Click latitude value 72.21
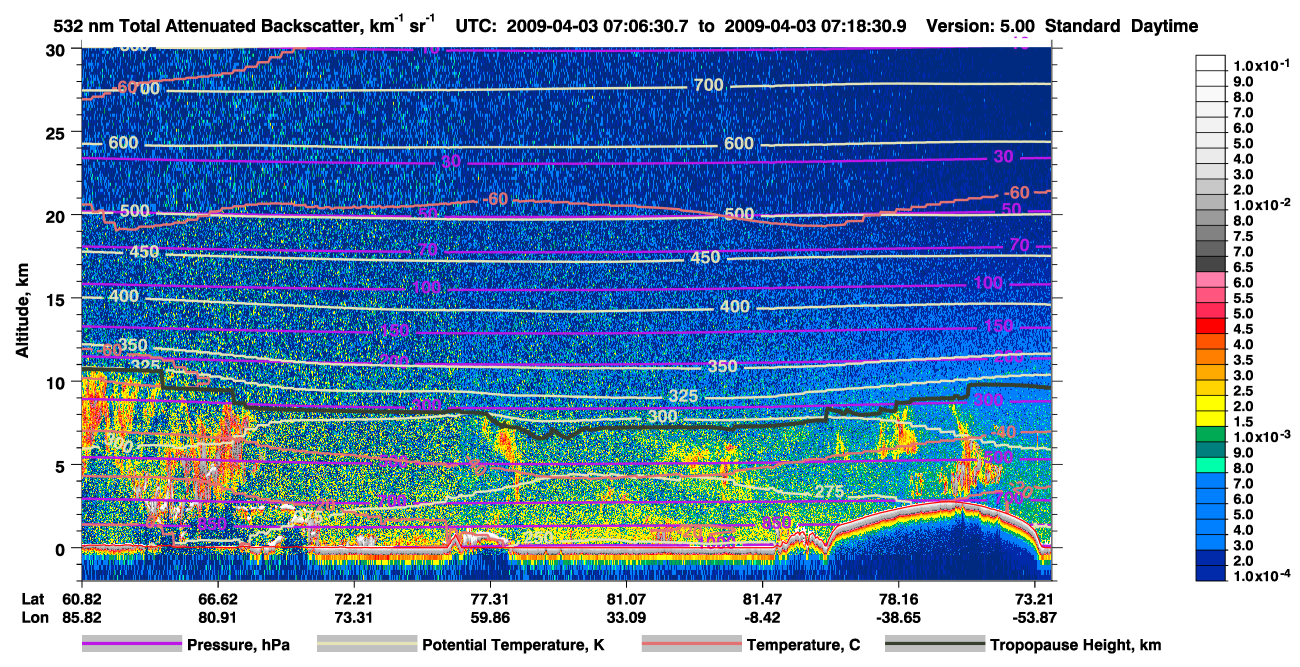This screenshot has height=667, width=1300. click(x=353, y=599)
